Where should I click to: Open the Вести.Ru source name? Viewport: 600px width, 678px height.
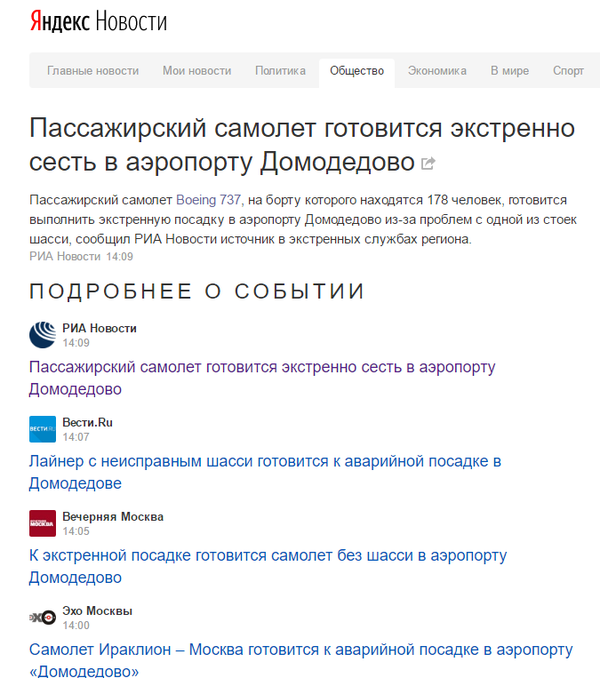click(x=87, y=422)
